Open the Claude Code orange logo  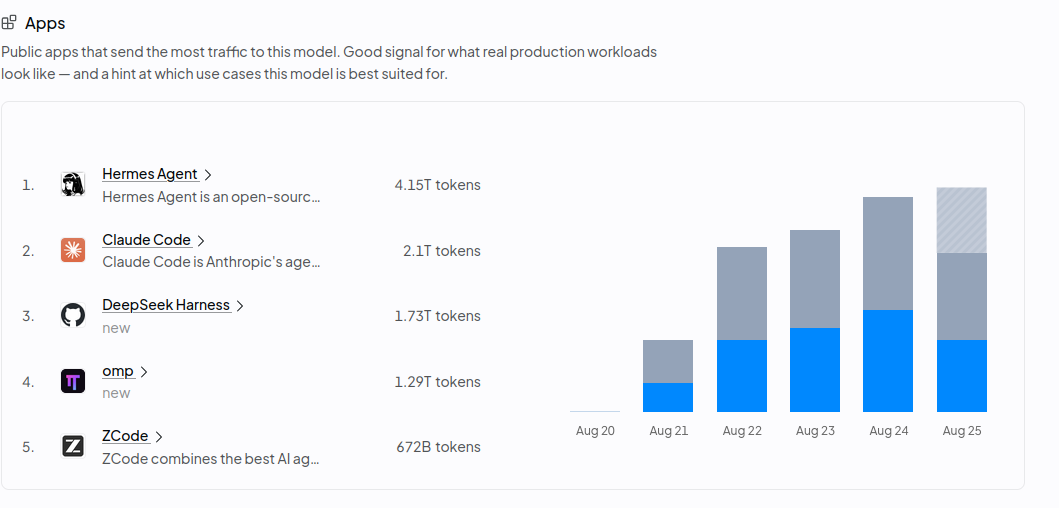click(x=73, y=250)
